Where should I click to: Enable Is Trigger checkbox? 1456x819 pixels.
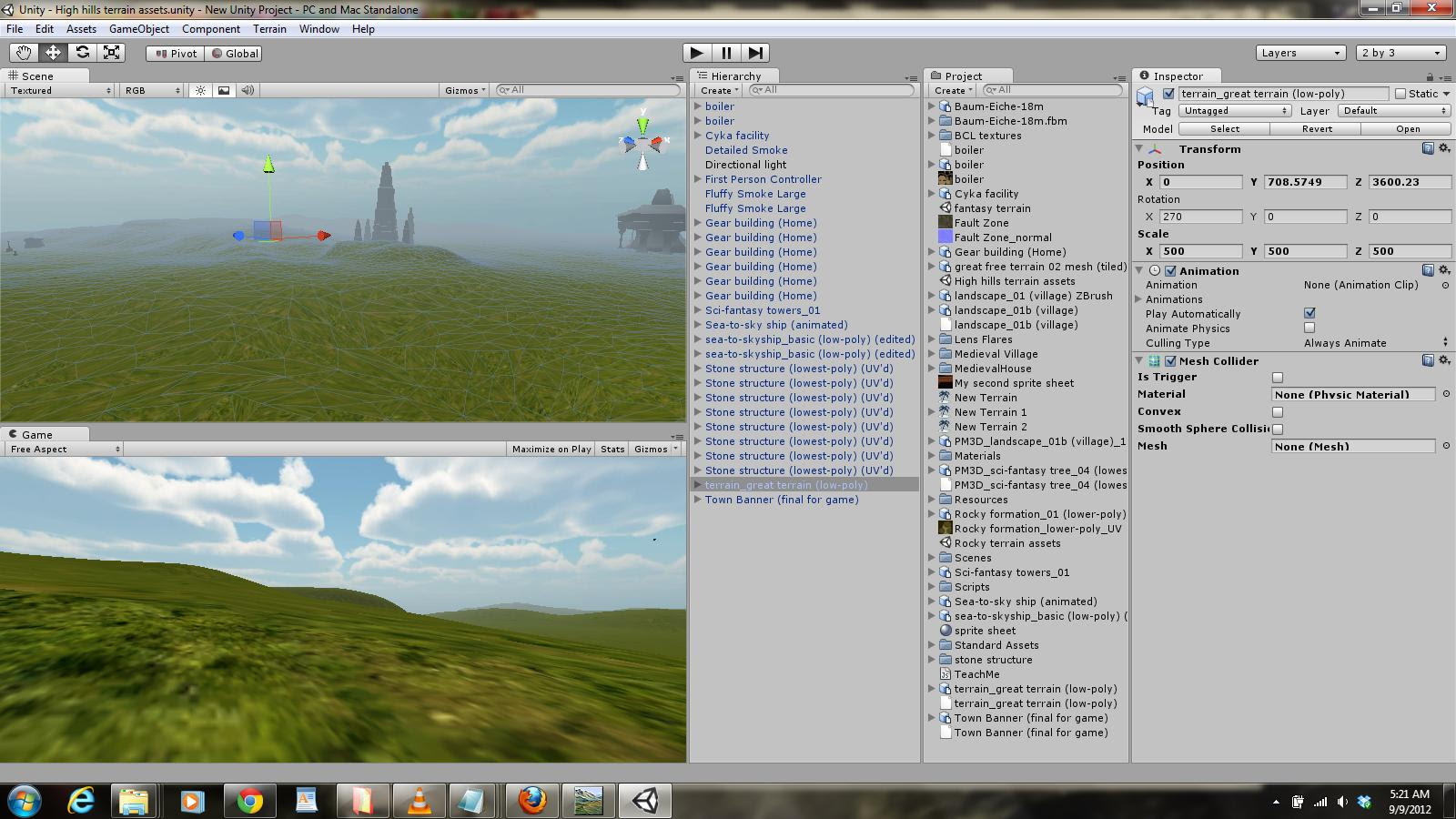[x=1278, y=377]
